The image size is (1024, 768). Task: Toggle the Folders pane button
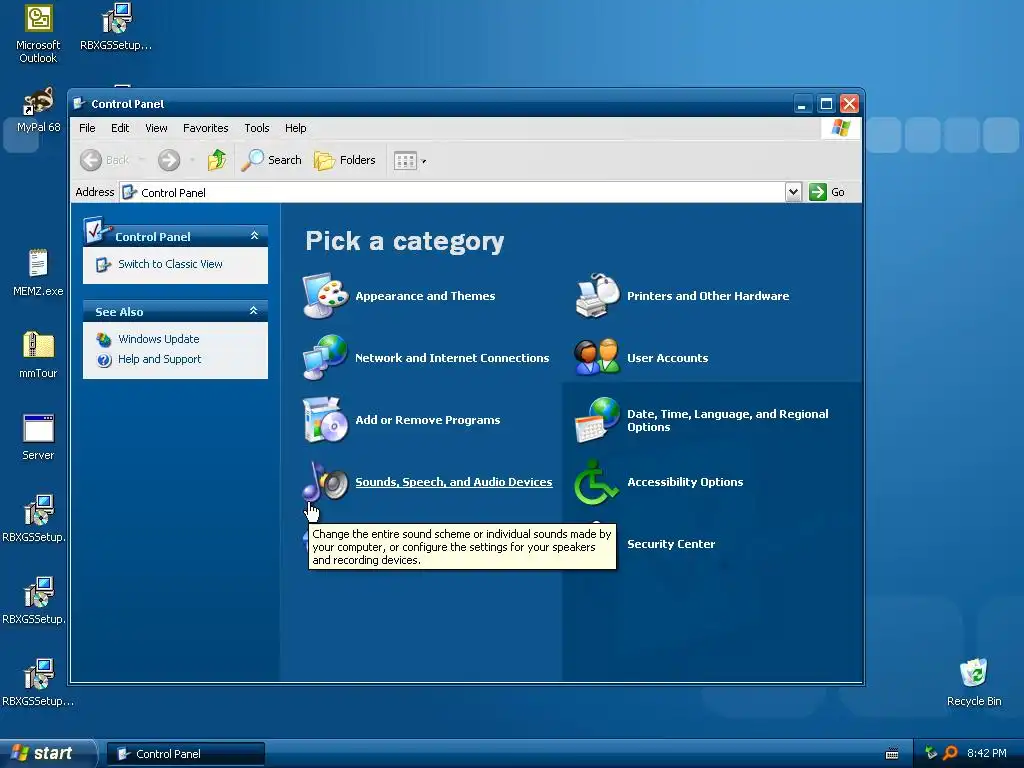pyautogui.click(x=345, y=160)
